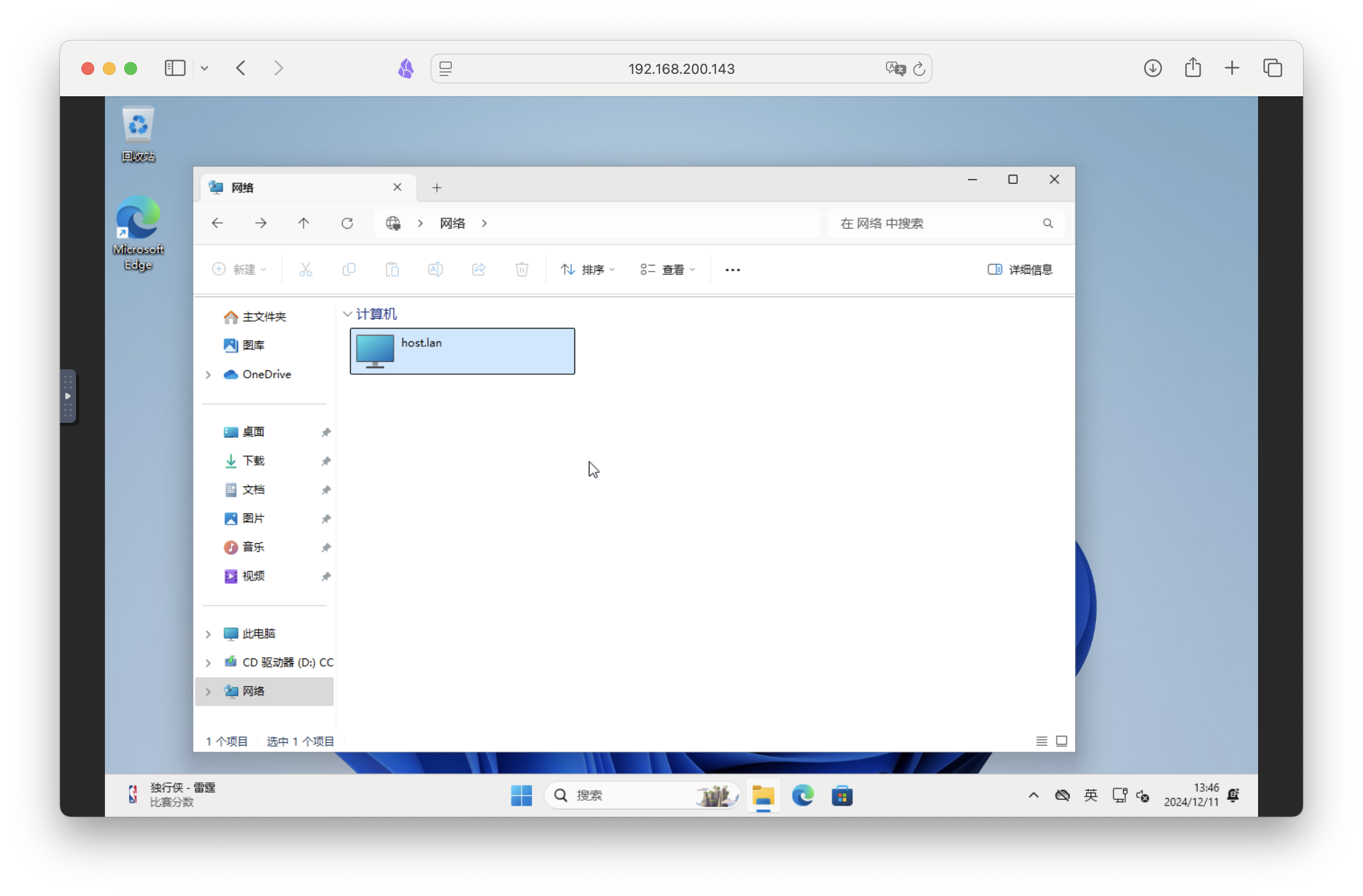1363x896 pixels.
Task: Click the Explorer Back arrow button
Action: [x=218, y=223]
